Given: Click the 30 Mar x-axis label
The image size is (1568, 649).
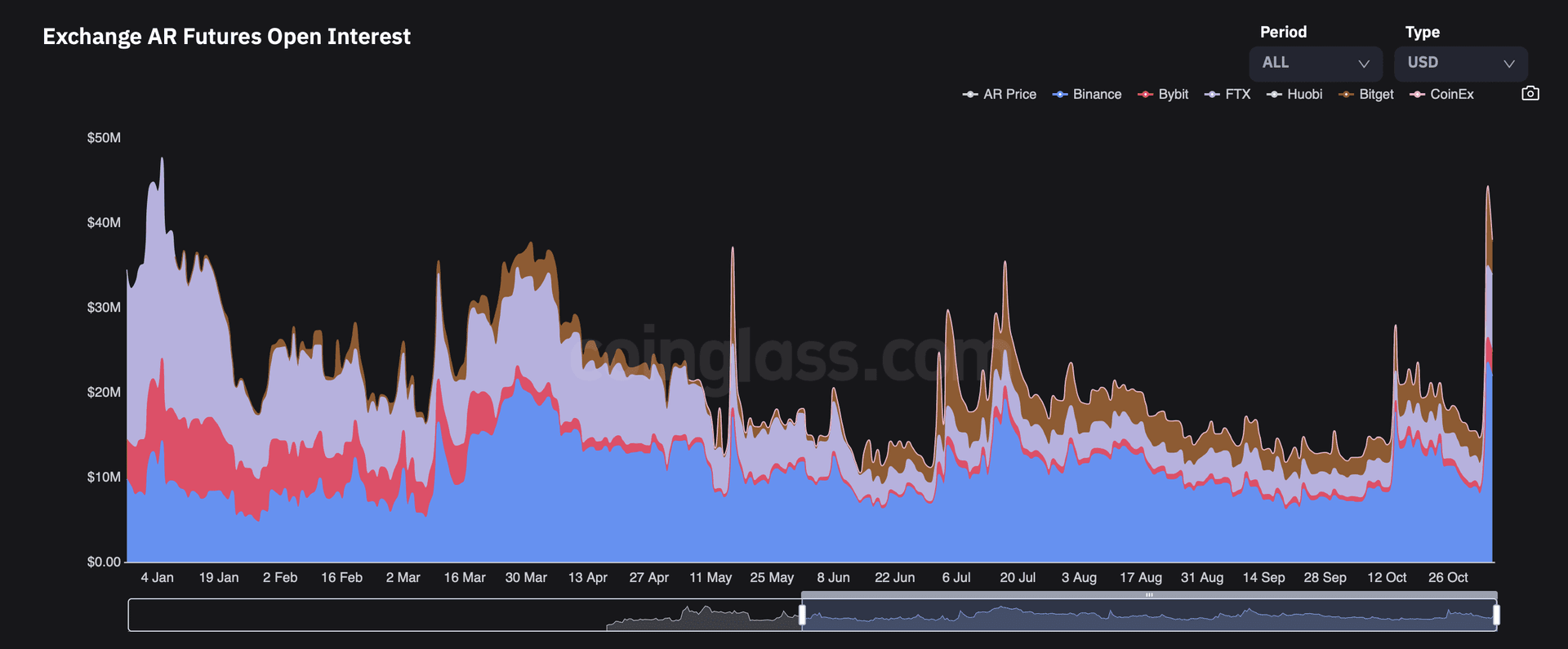Looking at the screenshot, I should [526, 577].
